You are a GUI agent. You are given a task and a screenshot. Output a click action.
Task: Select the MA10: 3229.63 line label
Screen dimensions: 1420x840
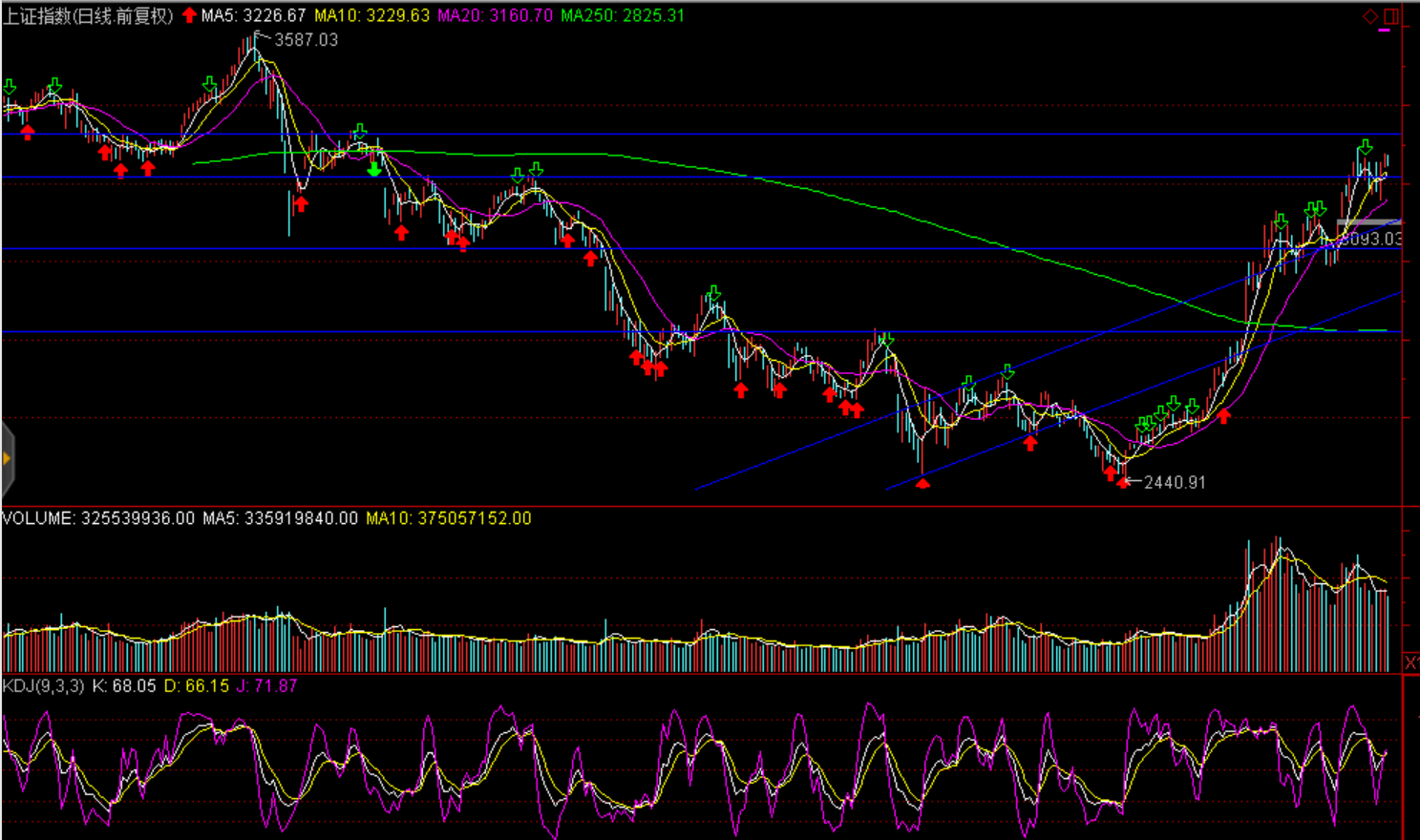pyautogui.click(x=371, y=15)
